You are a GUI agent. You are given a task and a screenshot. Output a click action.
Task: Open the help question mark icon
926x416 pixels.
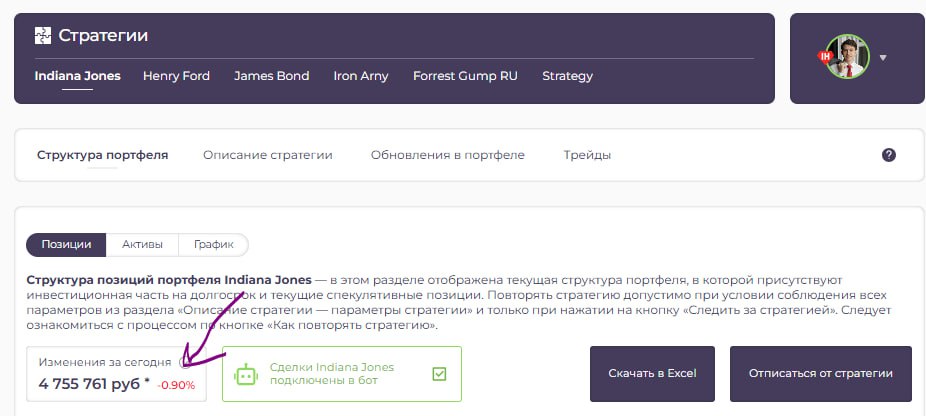coord(888,155)
